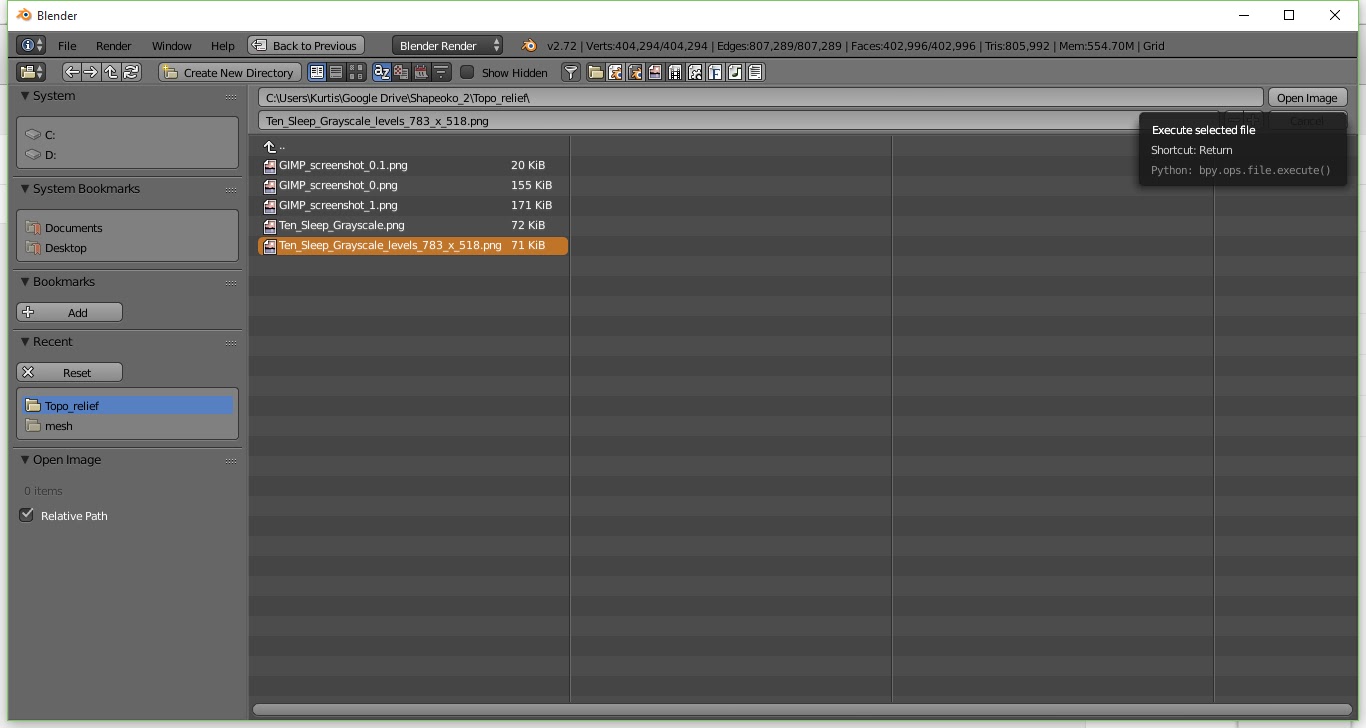Go forward to the next folder
Viewport: 1366px width, 728px height.
click(x=91, y=72)
